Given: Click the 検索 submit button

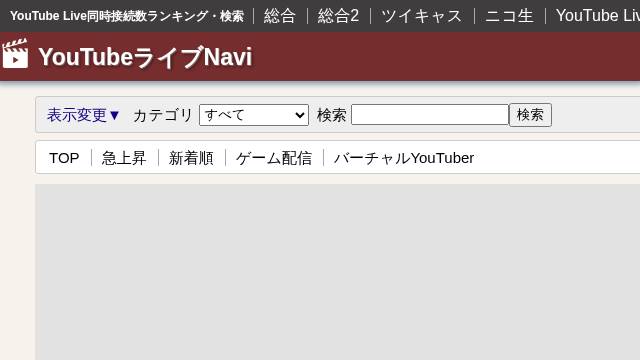Looking at the screenshot, I should coord(530,115).
